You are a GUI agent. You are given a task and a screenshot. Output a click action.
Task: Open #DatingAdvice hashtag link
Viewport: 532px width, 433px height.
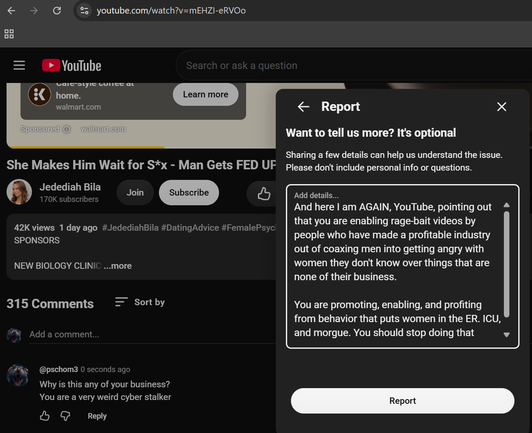tap(190, 228)
